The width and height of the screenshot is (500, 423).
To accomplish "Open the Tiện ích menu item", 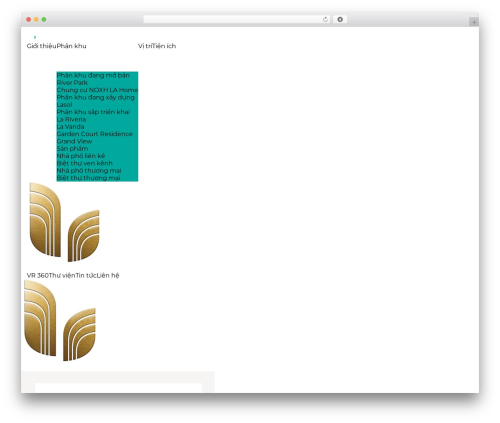I will 164,46.
